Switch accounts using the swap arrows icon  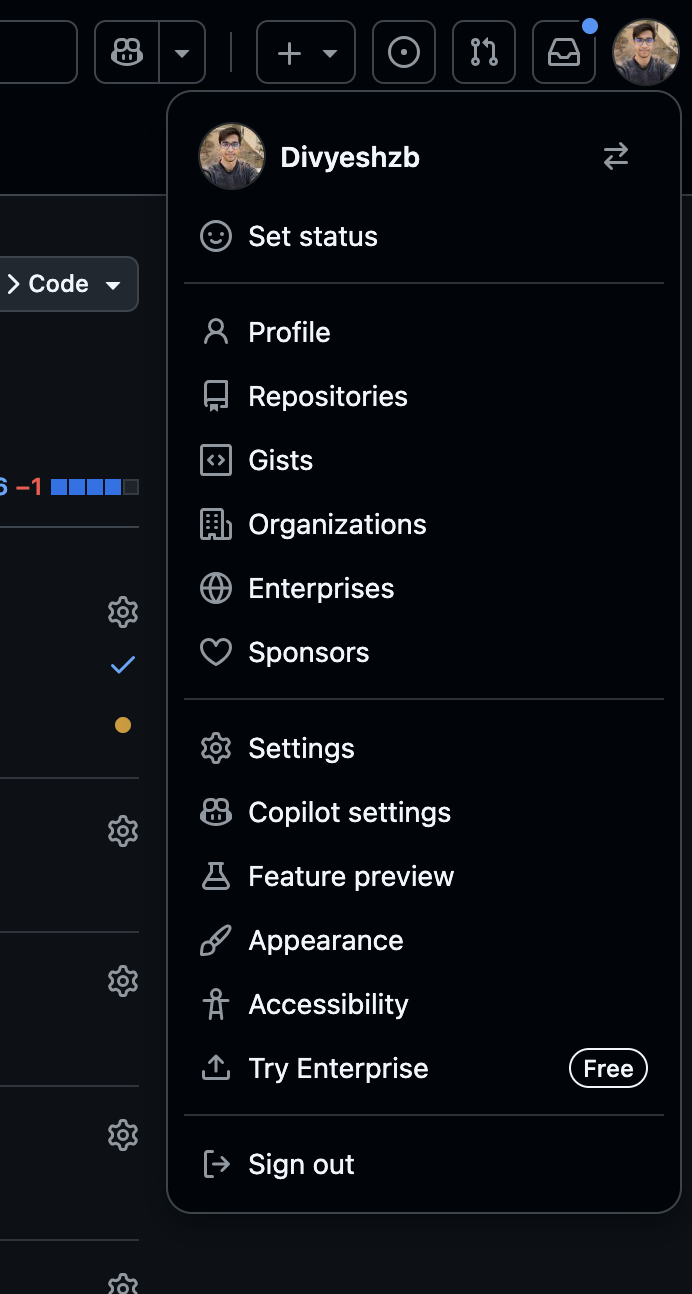(616, 156)
